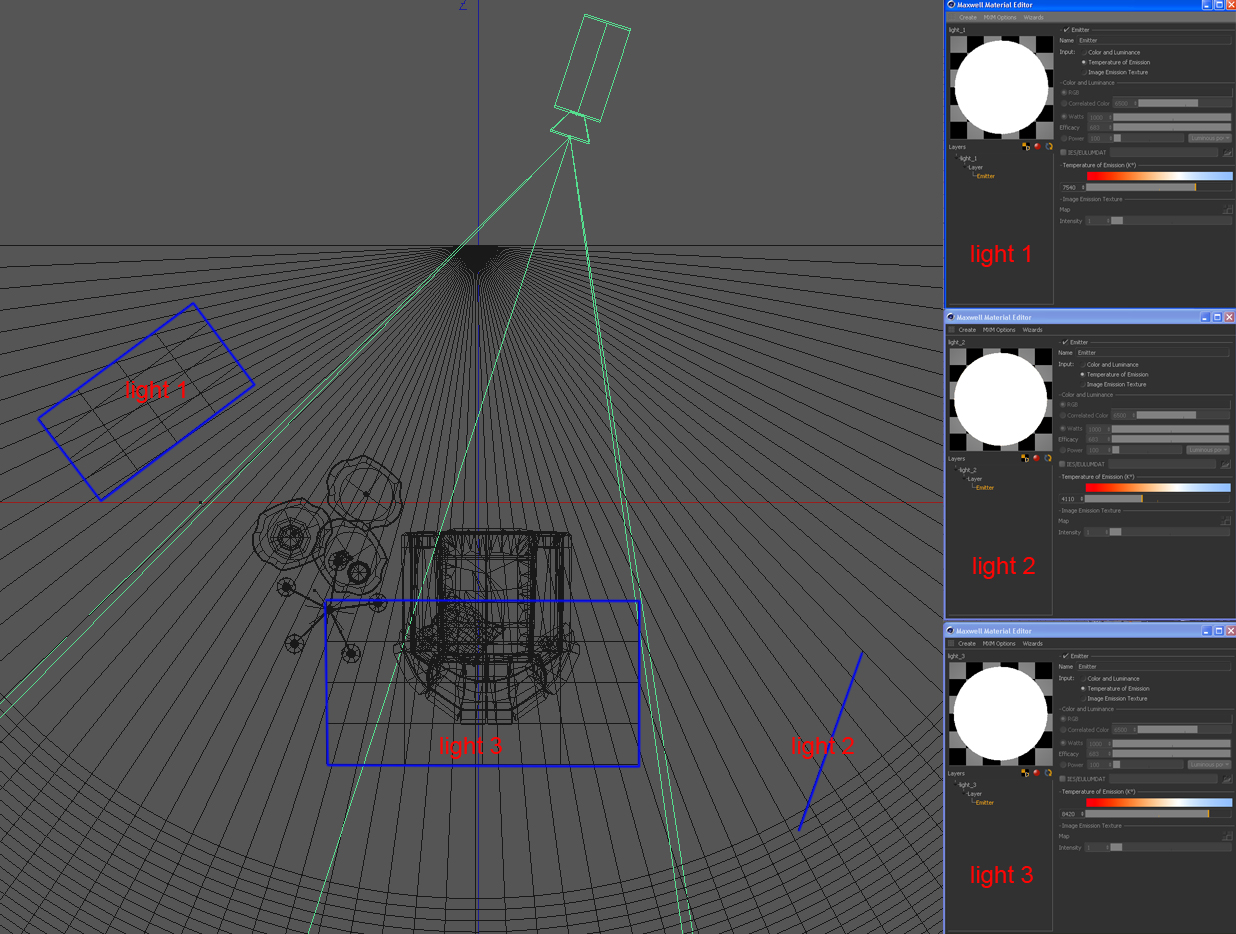Toggle the Emitter checkbox in light_3 editor

[x=1066, y=656]
